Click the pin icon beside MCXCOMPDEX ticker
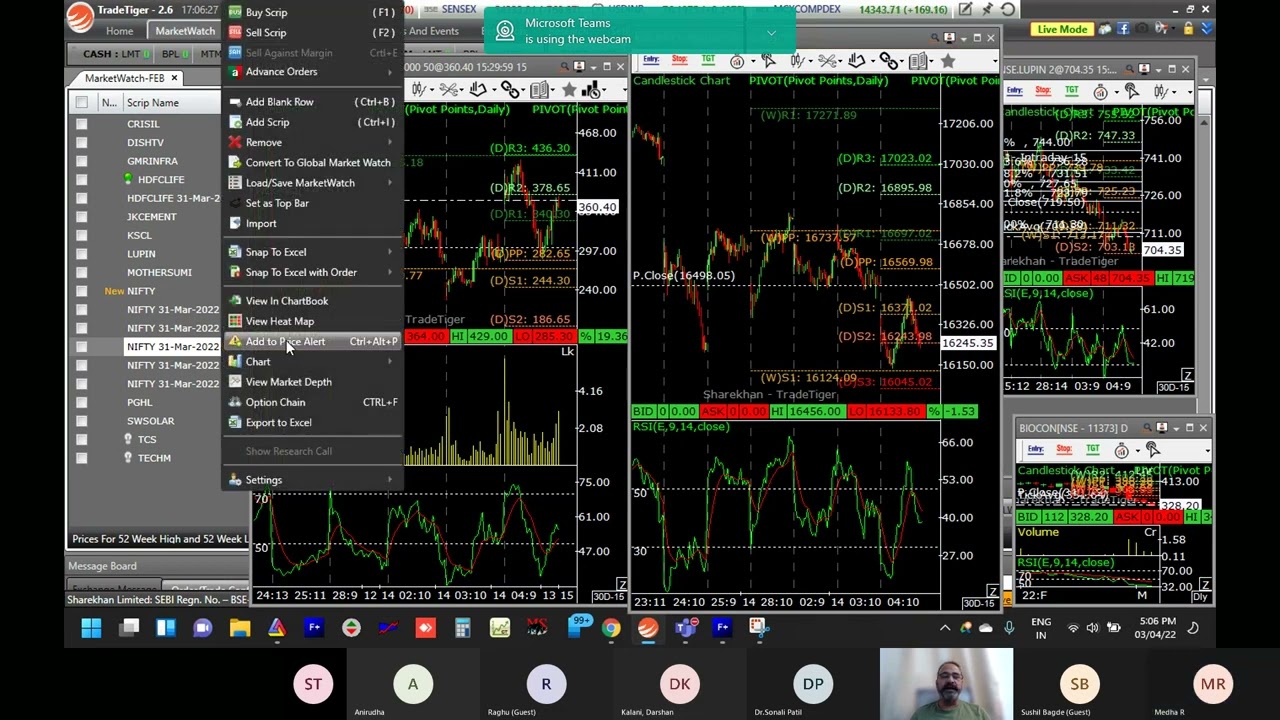This screenshot has width=1280, height=720. click(x=986, y=9)
